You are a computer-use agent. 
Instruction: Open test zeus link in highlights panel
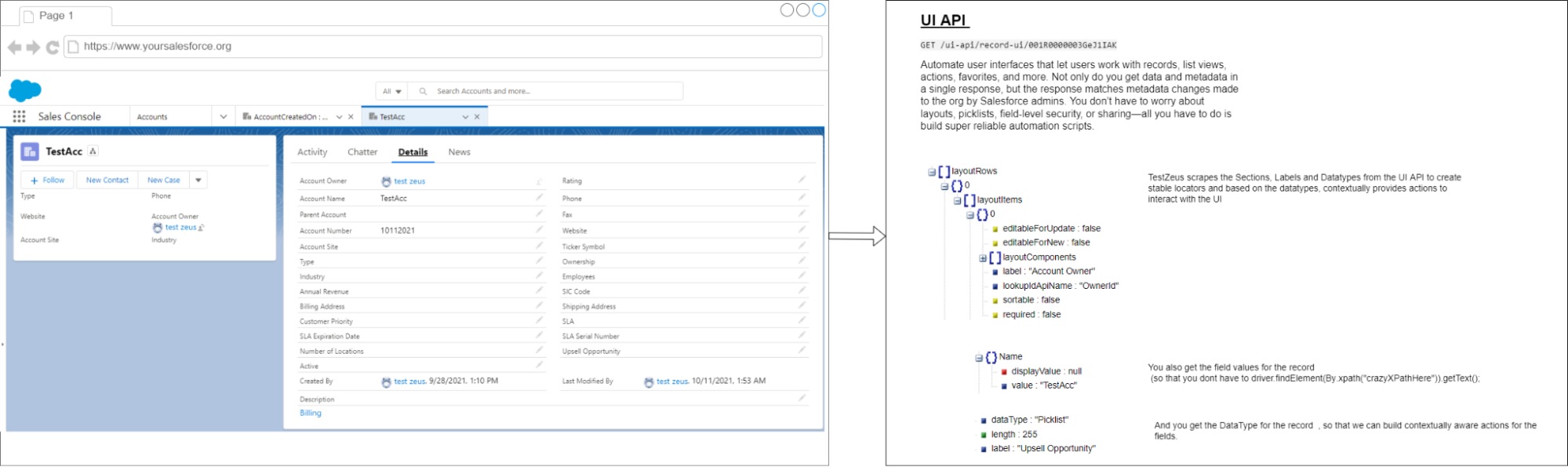[x=180, y=228]
